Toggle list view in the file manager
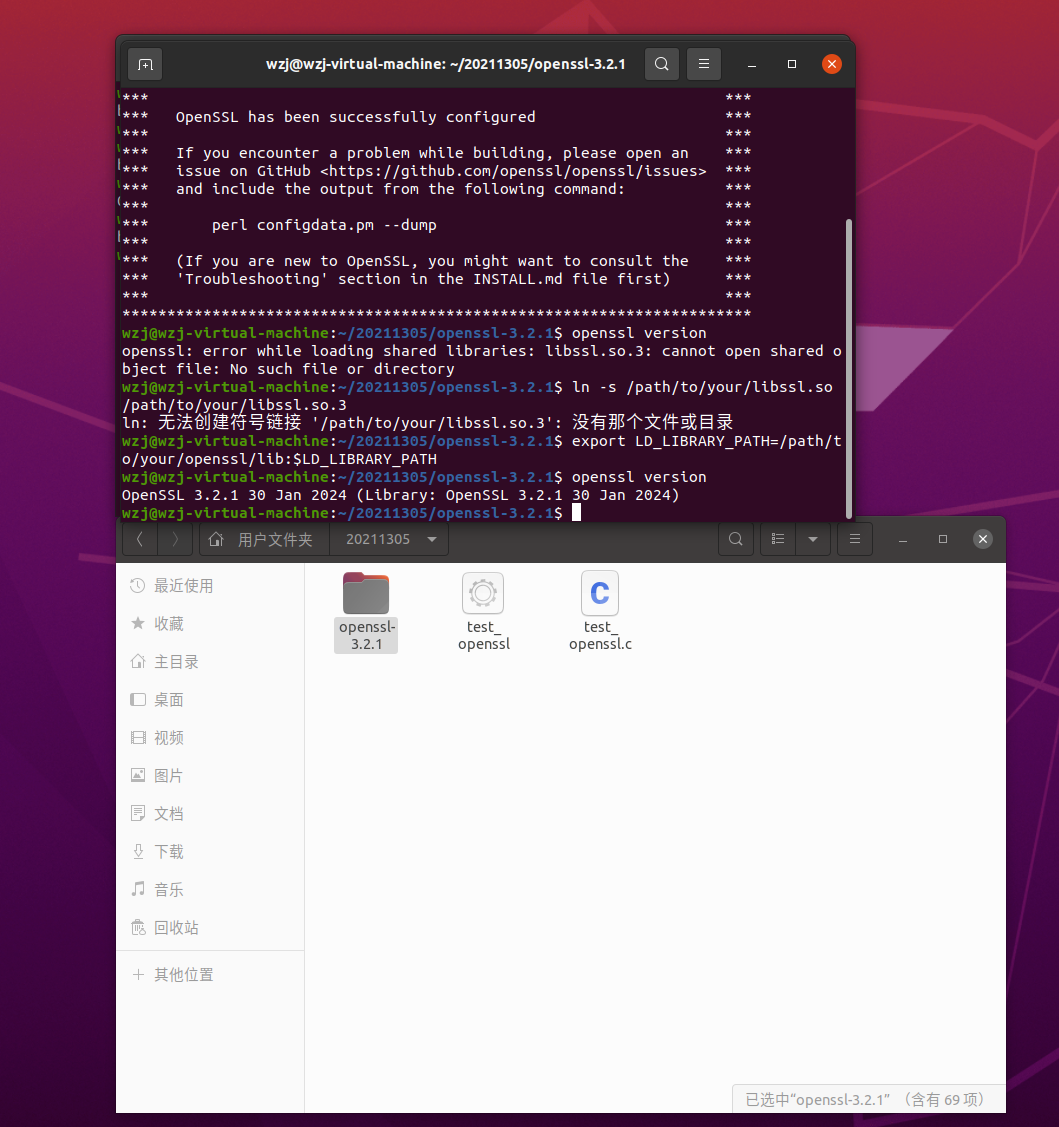Viewport: 1059px width, 1127px height. point(778,539)
